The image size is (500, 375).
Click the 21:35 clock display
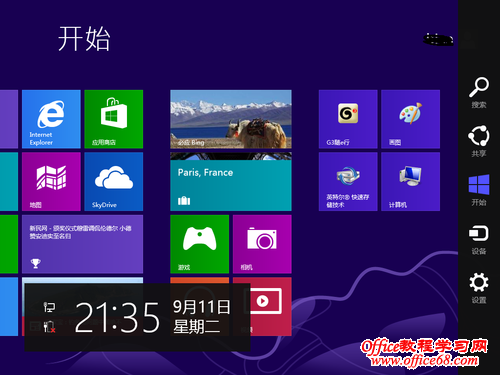point(117,318)
